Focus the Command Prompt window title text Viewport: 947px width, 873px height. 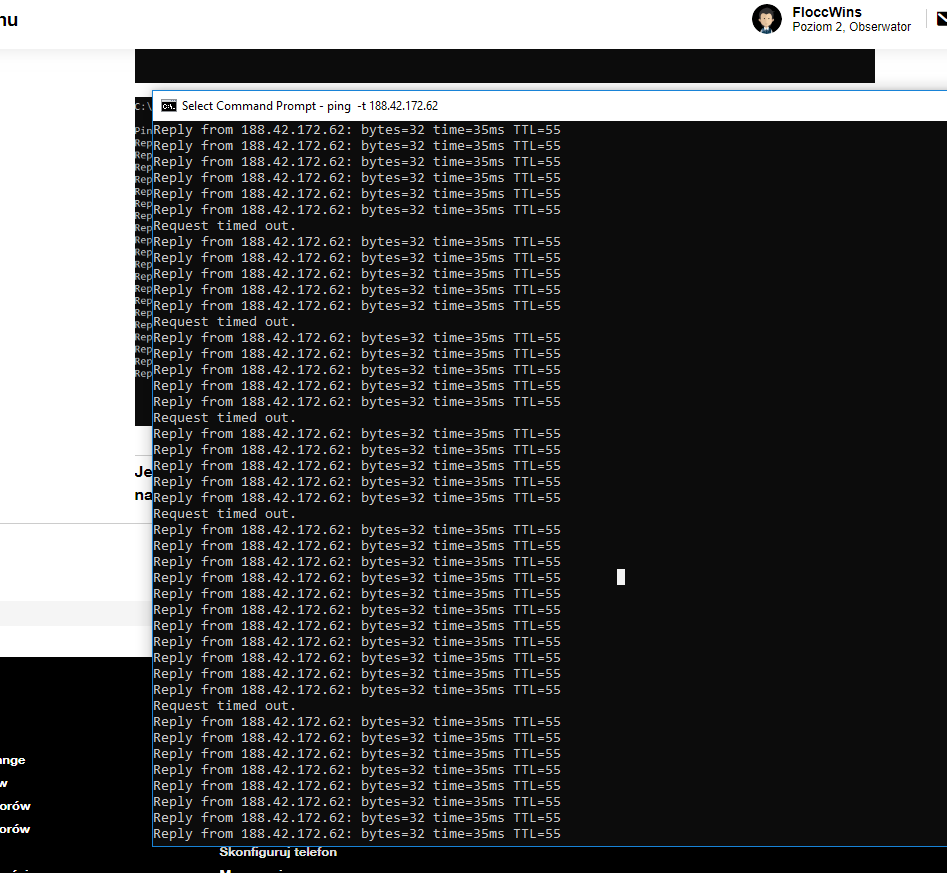[x=310, y=106]
